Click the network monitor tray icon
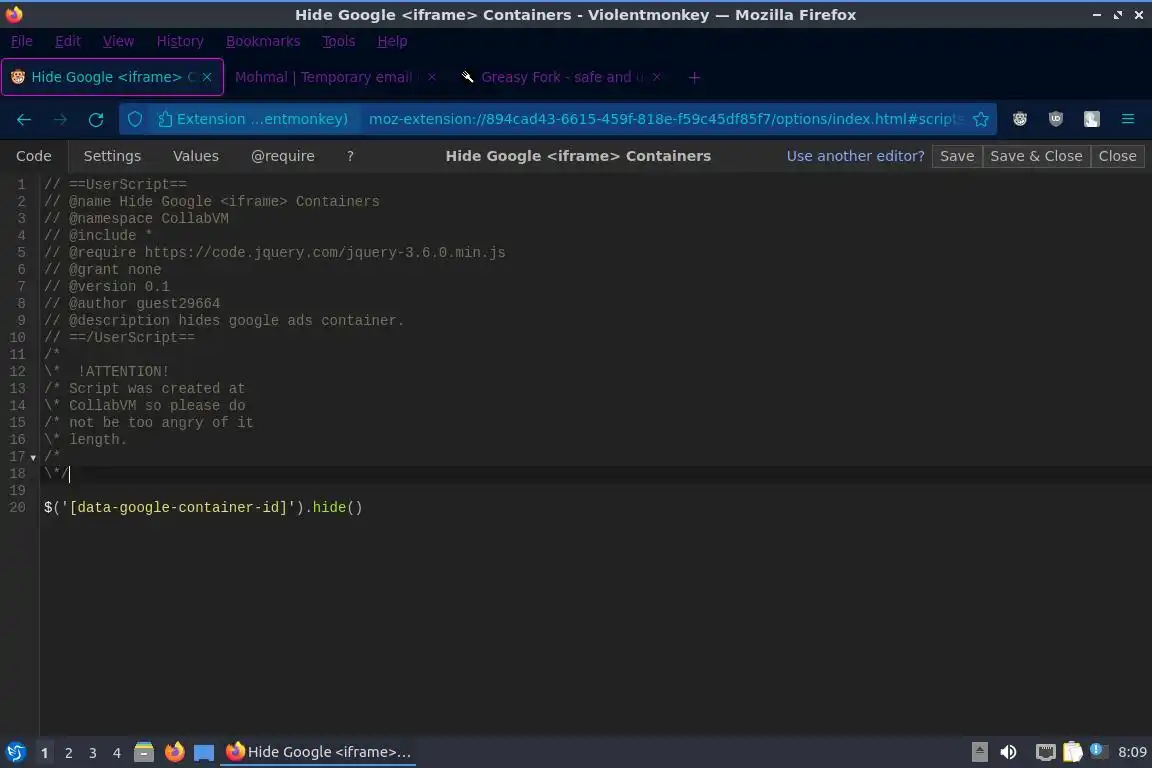Screen dimensions: 1152x768 1045,752
